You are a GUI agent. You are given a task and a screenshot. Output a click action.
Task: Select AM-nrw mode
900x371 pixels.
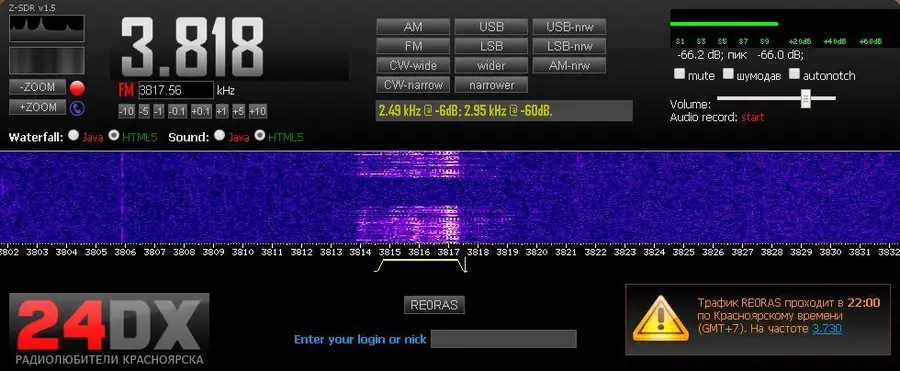point(569,65)
